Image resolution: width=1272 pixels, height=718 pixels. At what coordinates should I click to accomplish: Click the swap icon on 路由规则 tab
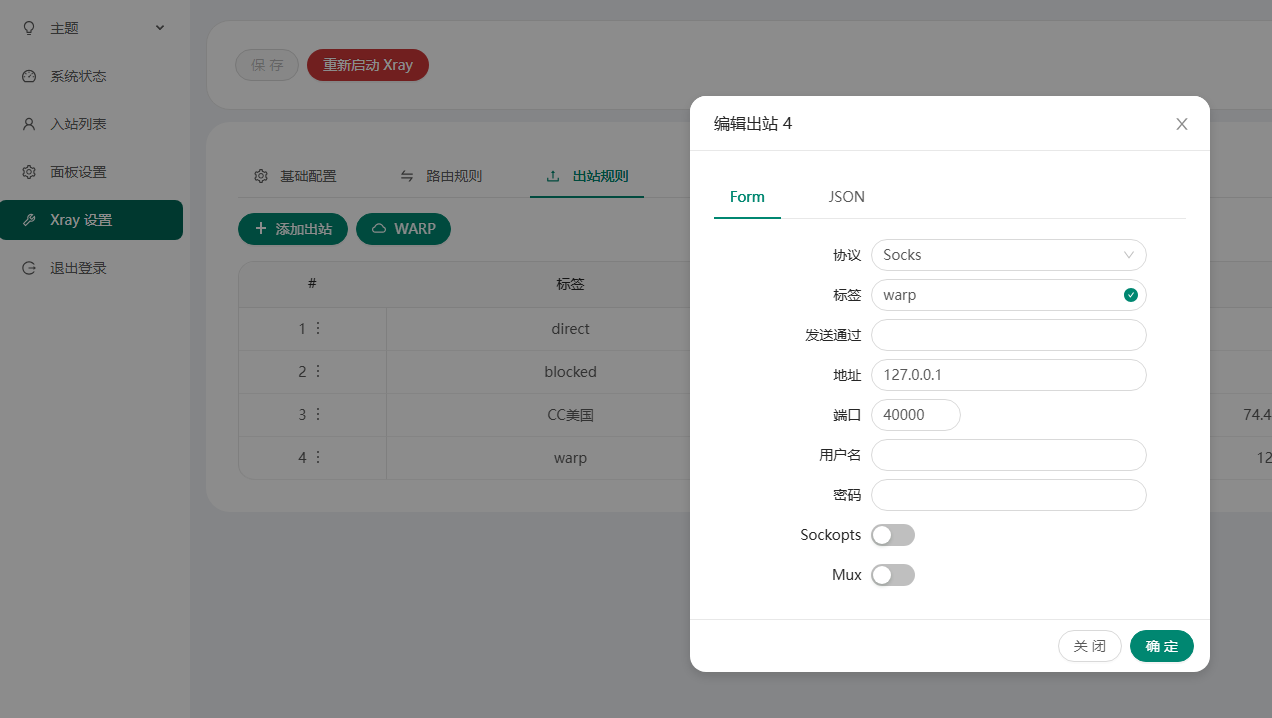pos(407,176)
